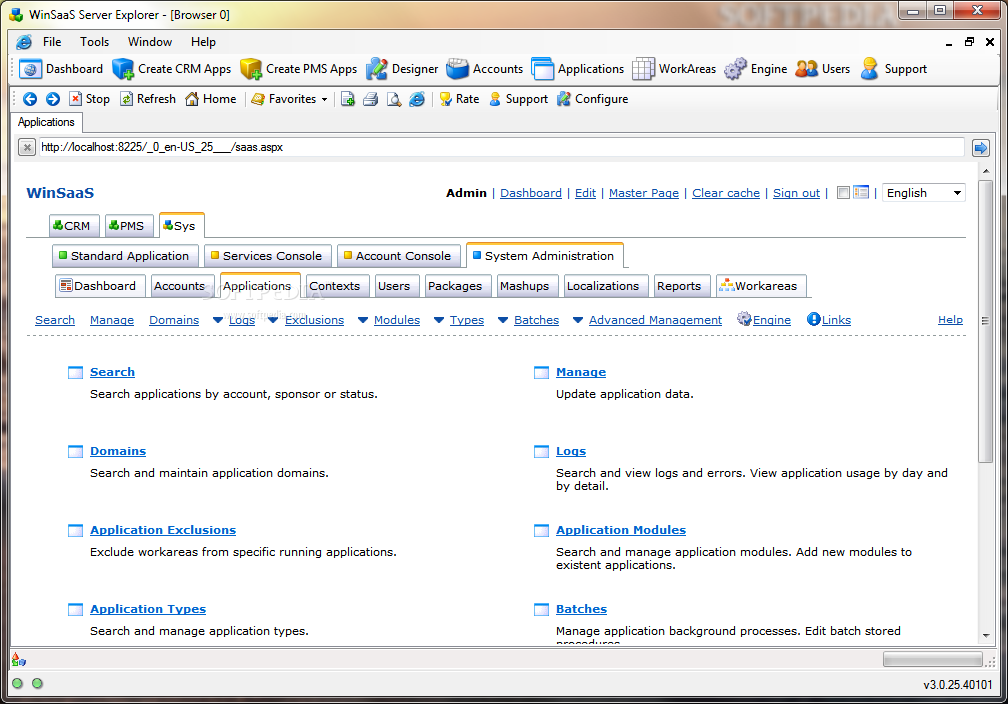Open the Tools menu
The width and height of the screenshot is (1008, 704).
click(94, 42)
